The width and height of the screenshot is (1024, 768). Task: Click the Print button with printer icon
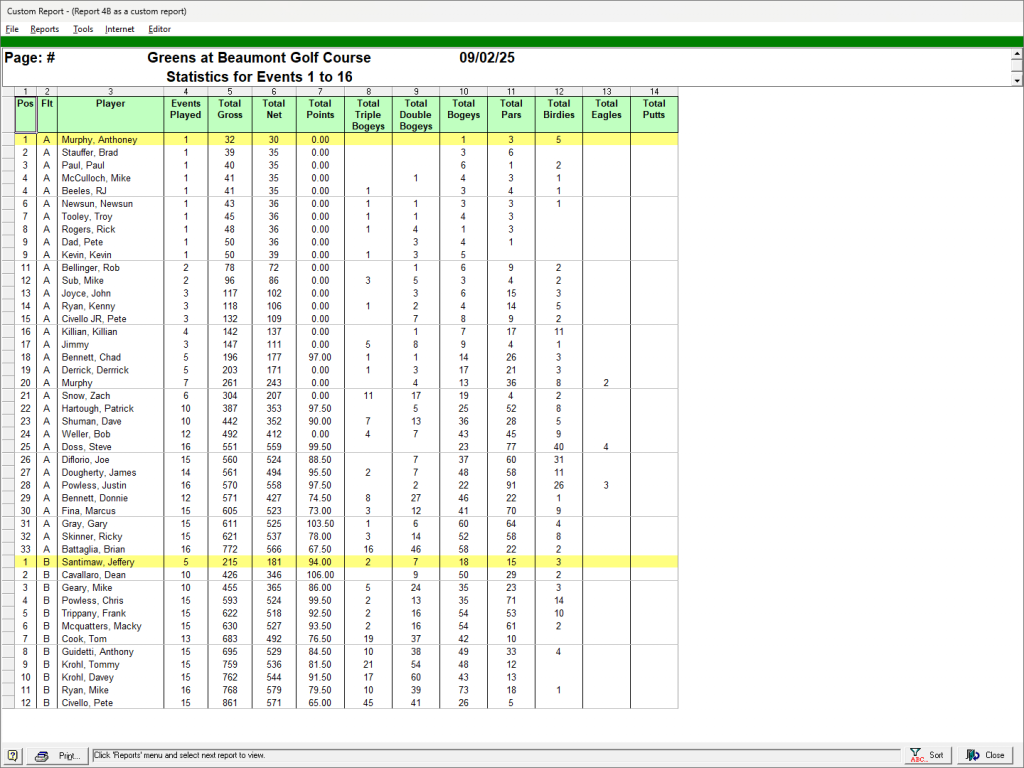[x=58, y=755]
